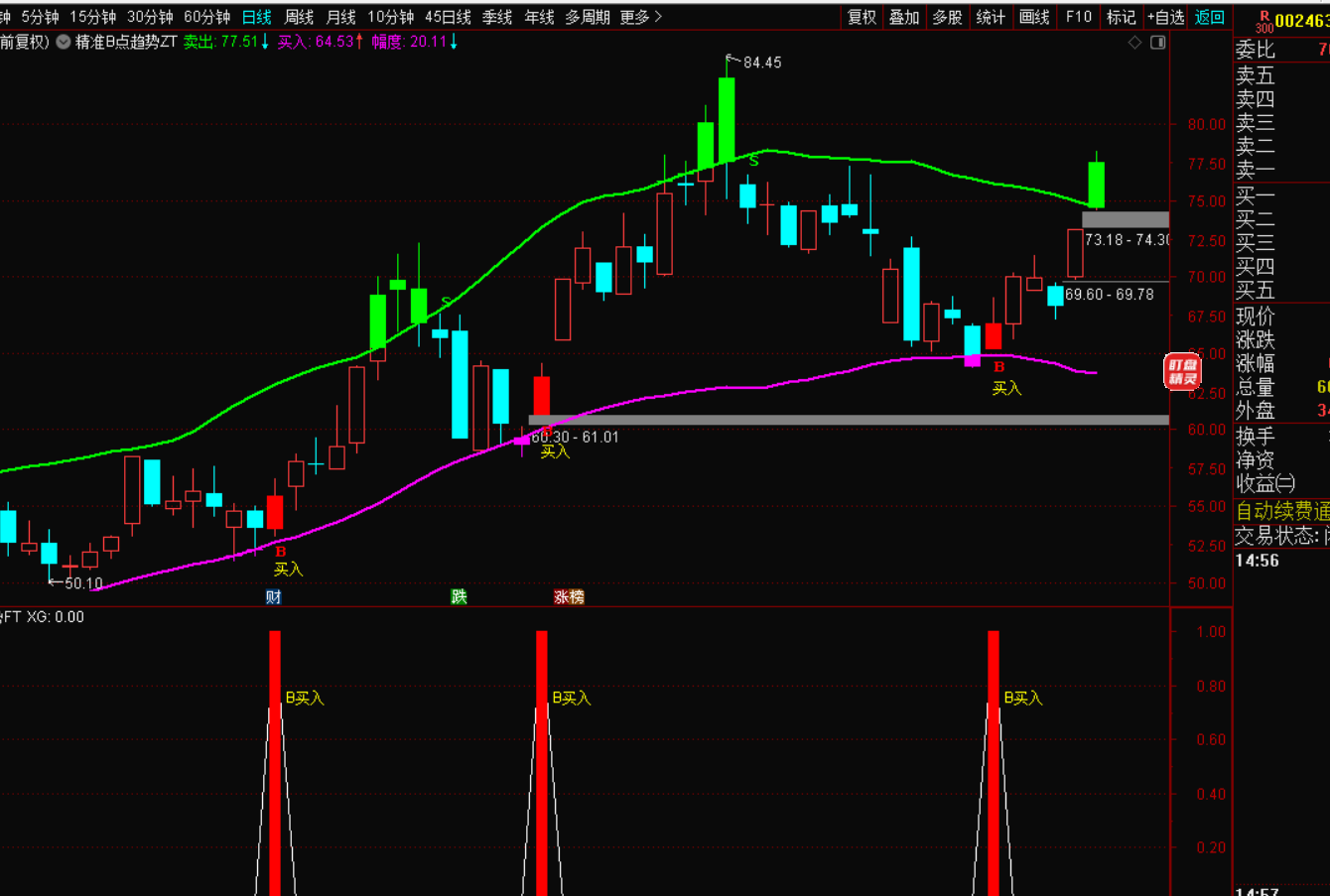Click the diamond icon at chart top-right
Image resolution: width=1330 pixels, height=896 pixels.
[1135, 43]
